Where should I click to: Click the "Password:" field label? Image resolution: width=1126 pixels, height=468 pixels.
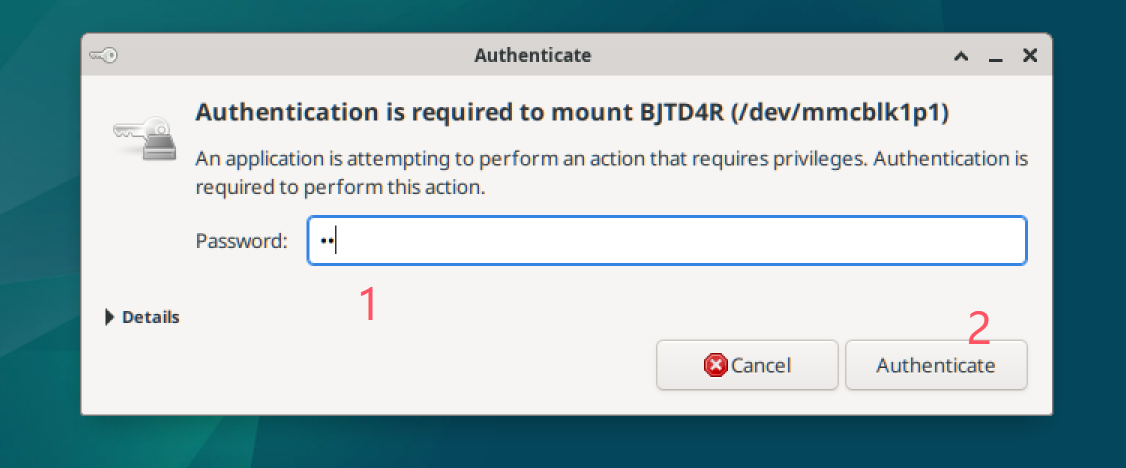tap(241, 241)
